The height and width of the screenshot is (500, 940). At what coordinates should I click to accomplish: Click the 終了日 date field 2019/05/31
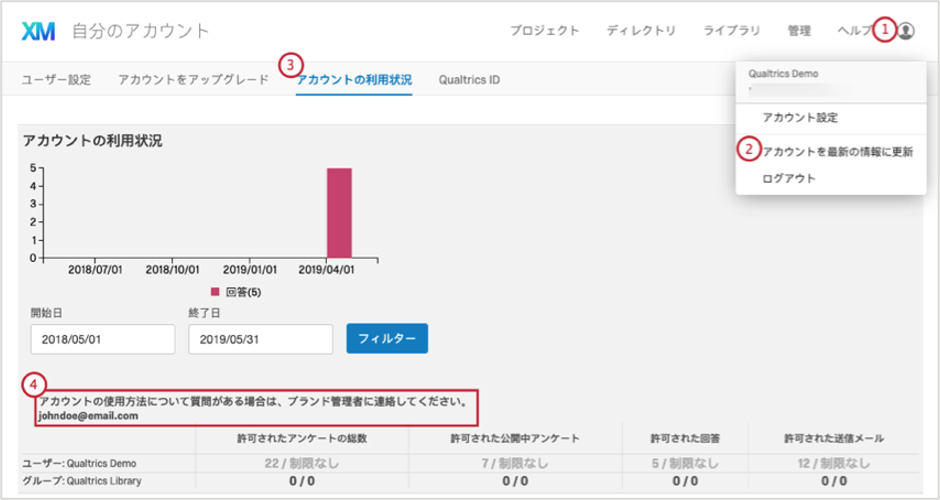point(261,339)
